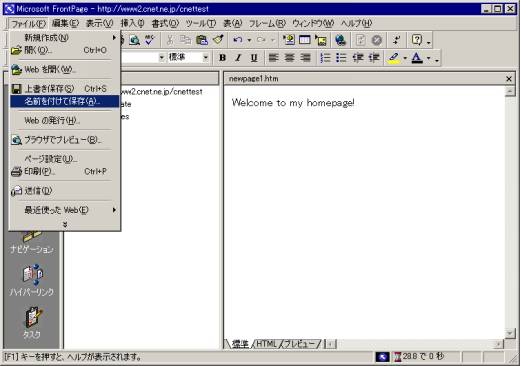Screen dimensions: 520x366
Task: Toggle center text alignment
Action: 289,58
